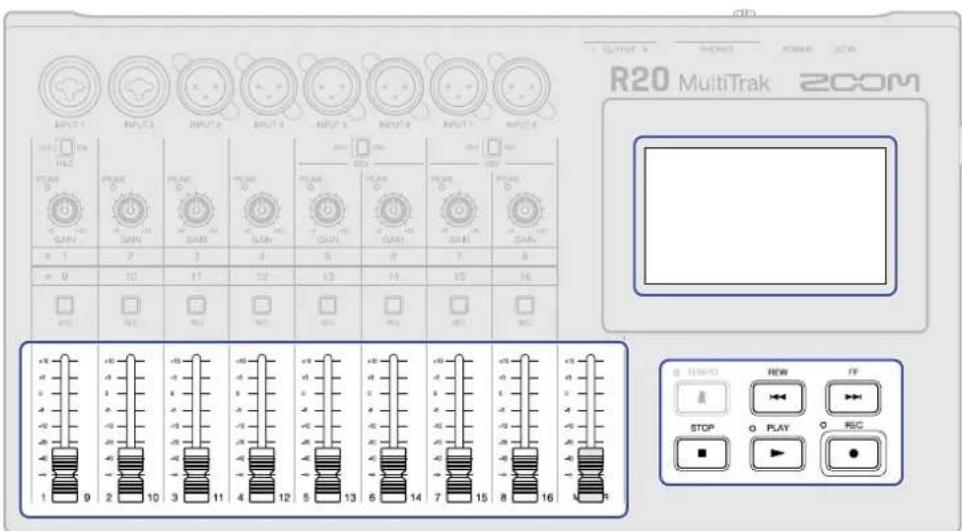The height and width of the screenshot is (531, 962).
Task: Click the FF fast-forward button
Action: [x=853, y=397]
